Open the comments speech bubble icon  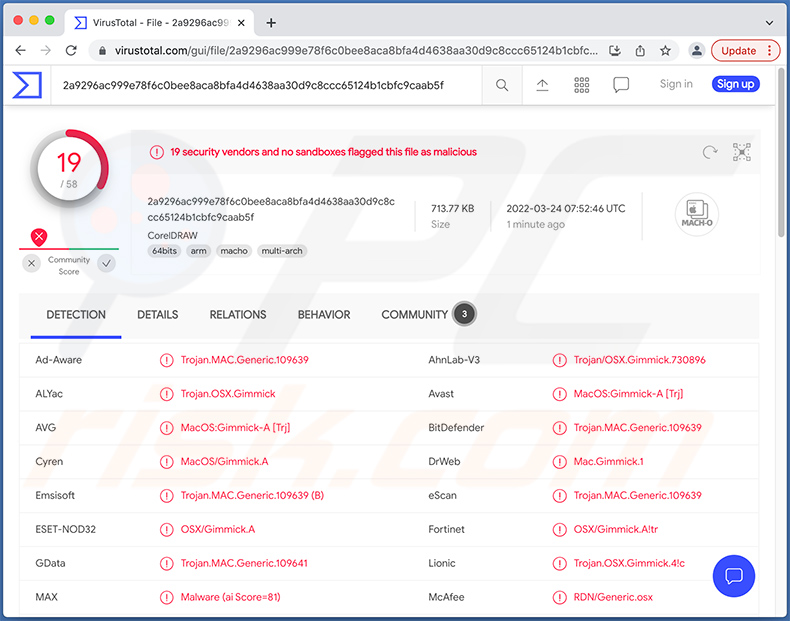(621, 85)
